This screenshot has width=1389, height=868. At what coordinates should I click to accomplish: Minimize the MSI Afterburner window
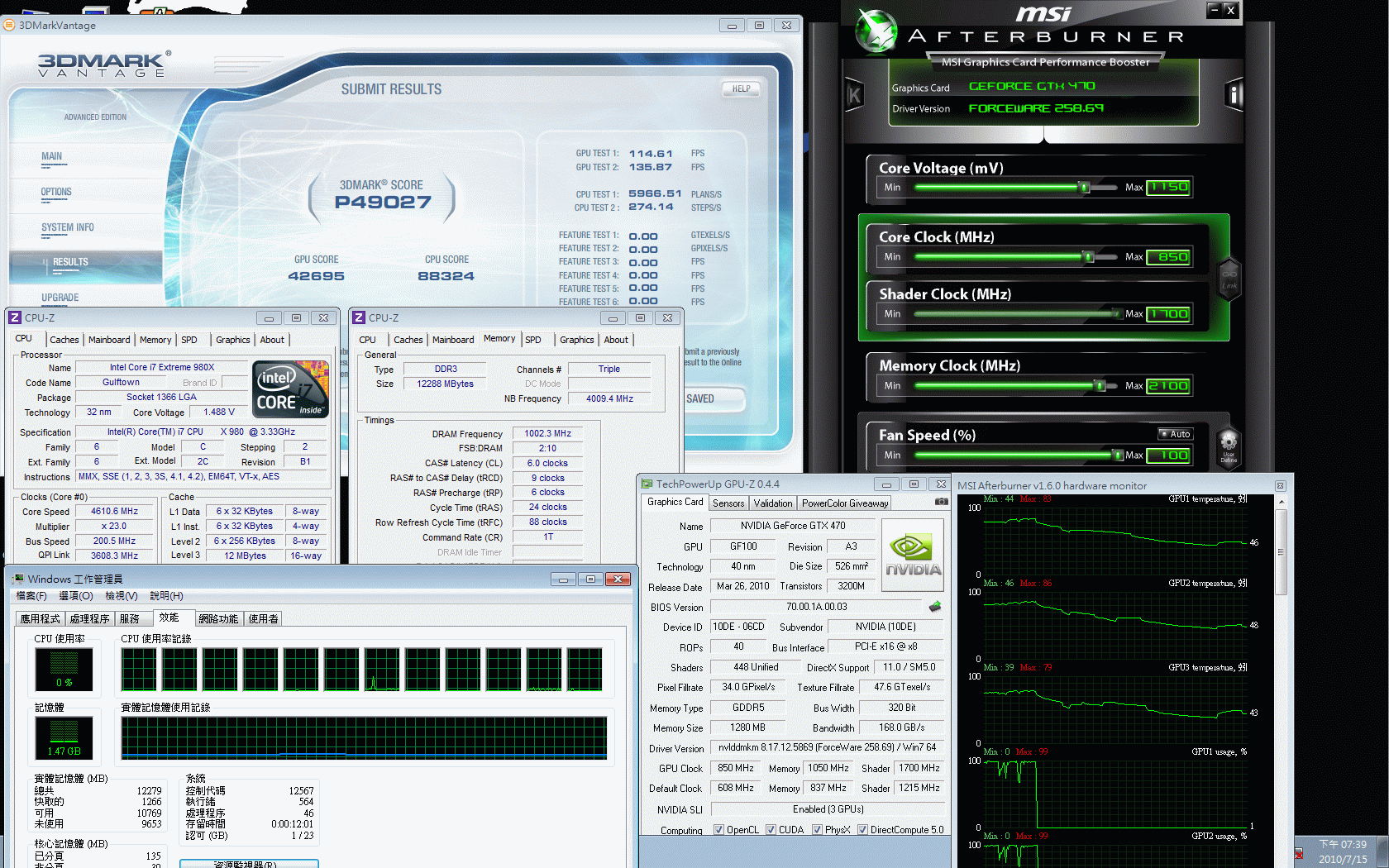pos(1214,10)
